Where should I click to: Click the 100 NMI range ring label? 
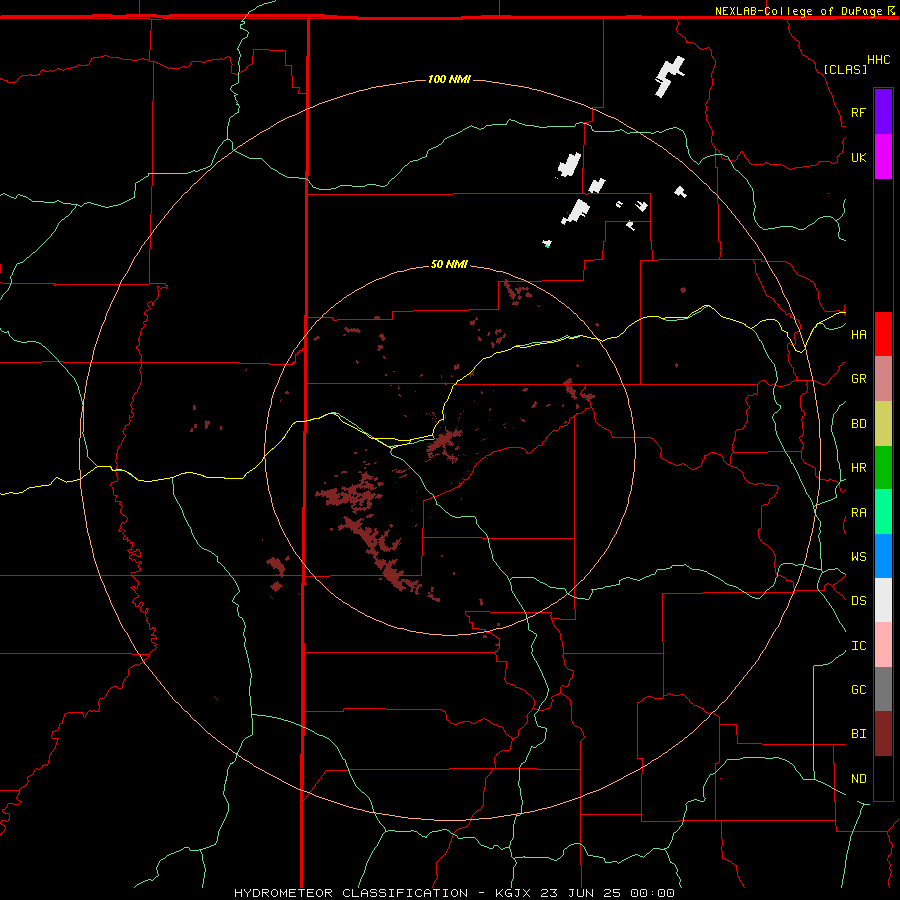[x=449, y=79]
